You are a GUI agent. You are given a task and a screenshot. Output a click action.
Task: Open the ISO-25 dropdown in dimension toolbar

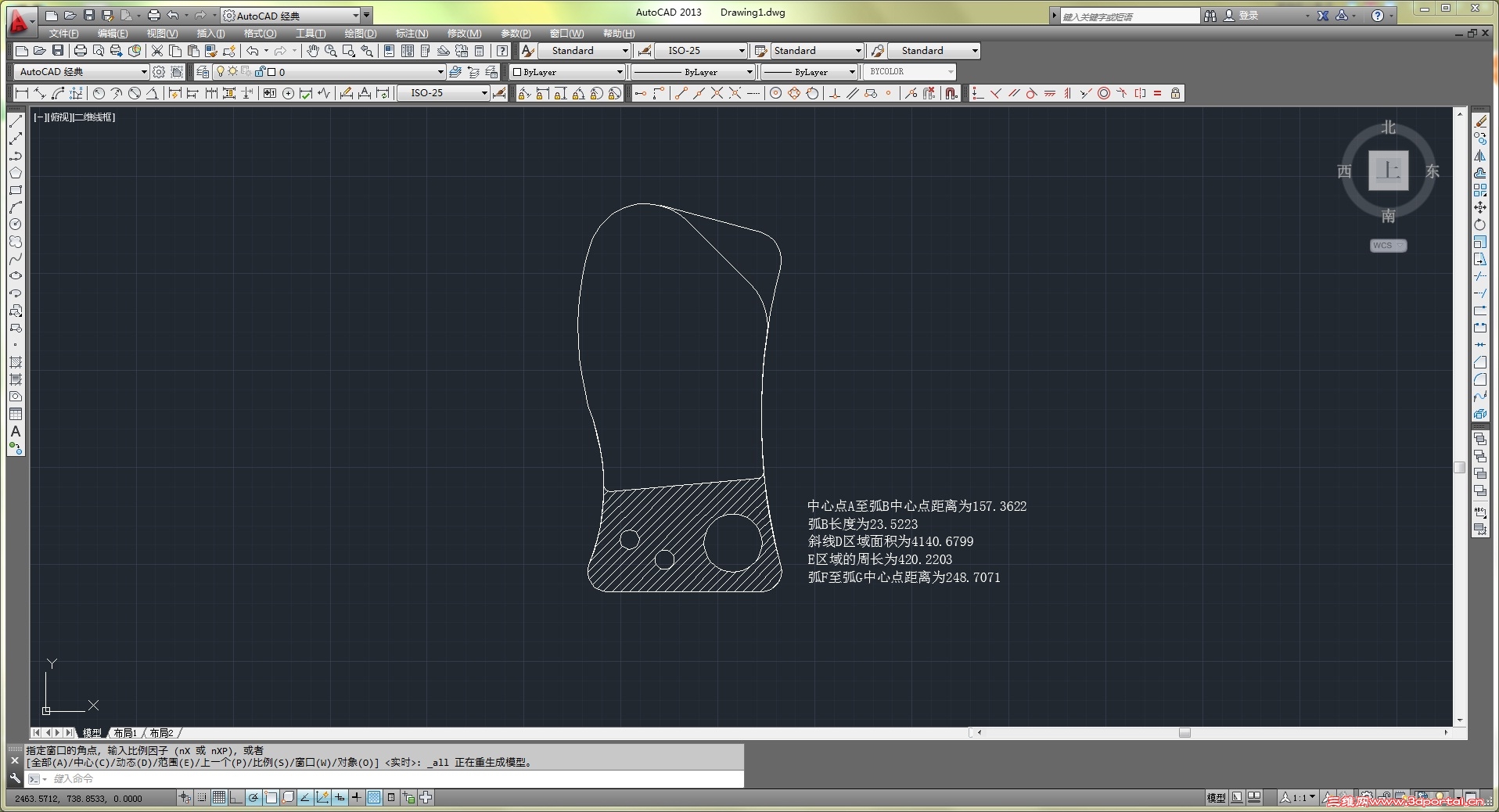[x=484, y=93]
